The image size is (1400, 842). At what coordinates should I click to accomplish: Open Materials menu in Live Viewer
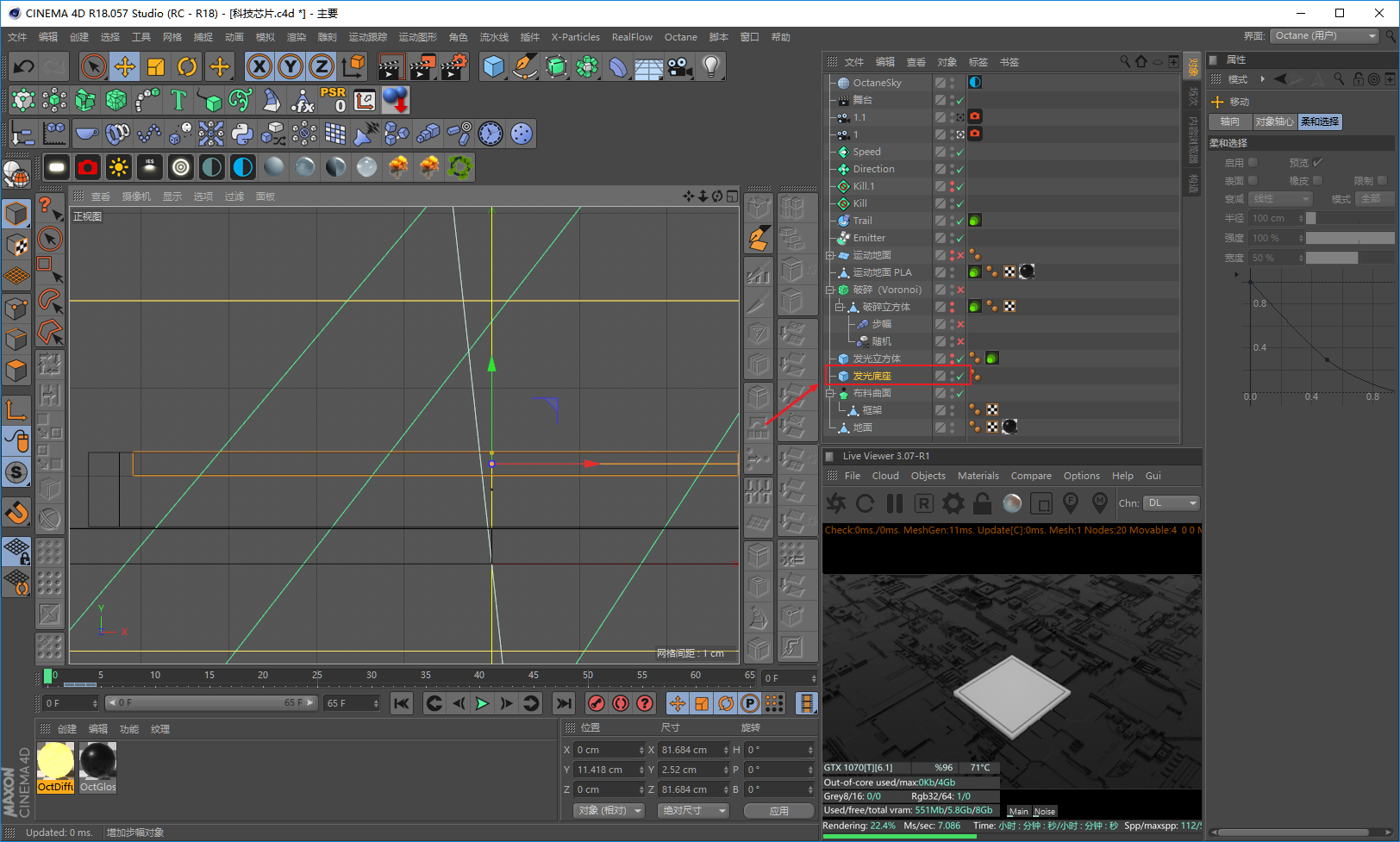pyautogui.click(x=978, y=476)
